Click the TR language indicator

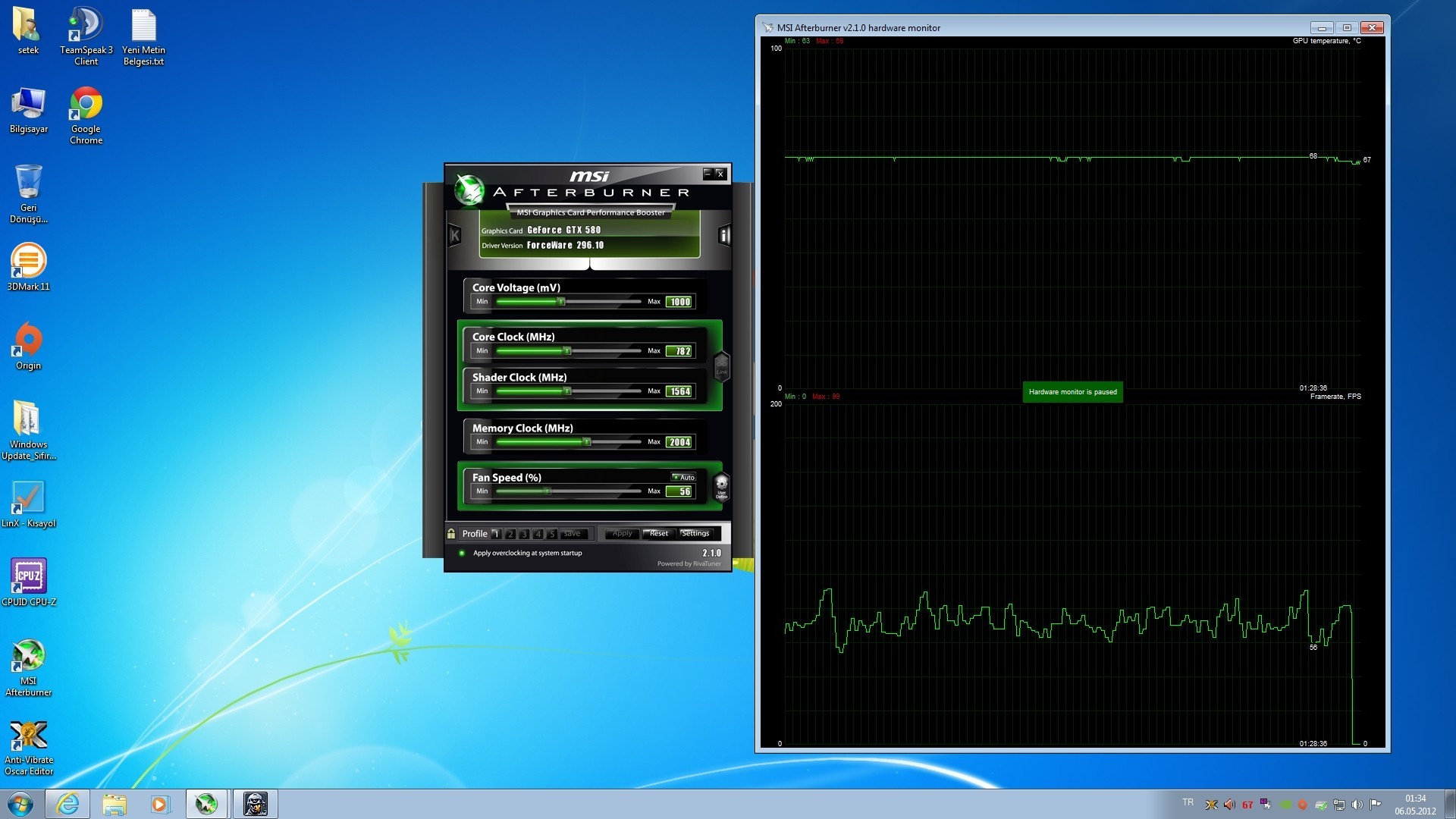[x=1188, y=802]
